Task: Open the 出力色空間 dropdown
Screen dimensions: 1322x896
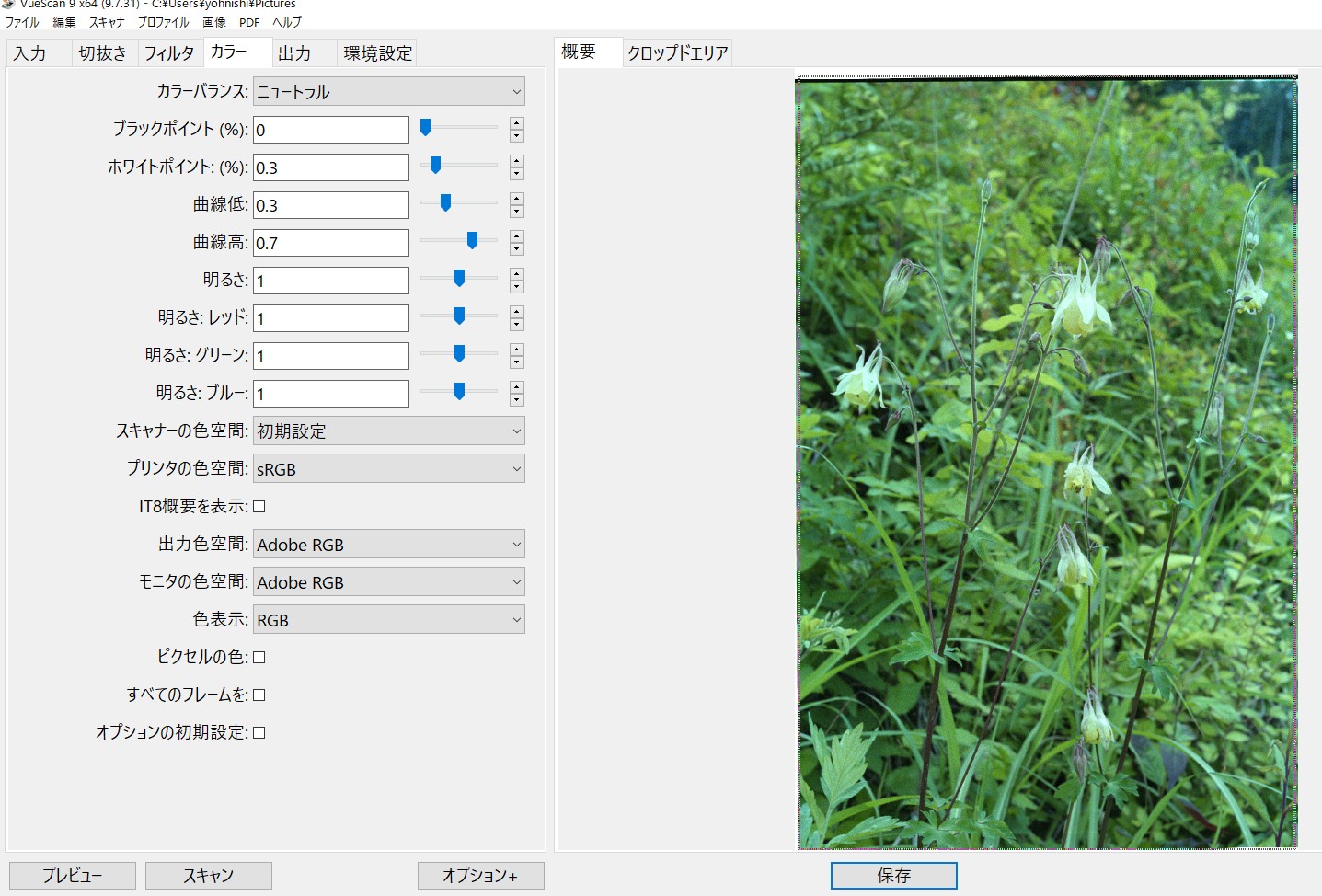Action: click(x=388, y=544)
